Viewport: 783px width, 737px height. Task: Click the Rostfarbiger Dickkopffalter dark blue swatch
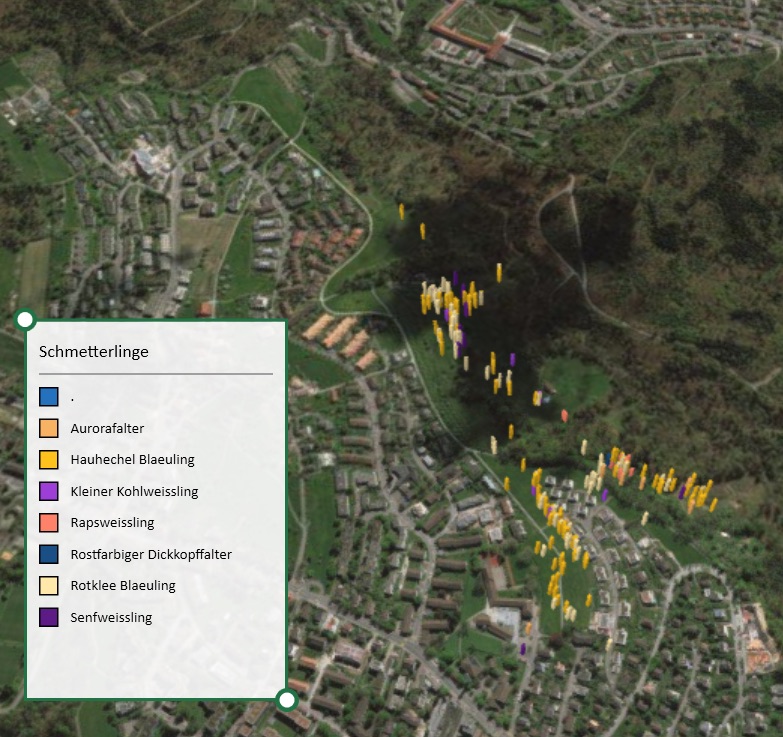pyautogui.click(x=48, y=554)
